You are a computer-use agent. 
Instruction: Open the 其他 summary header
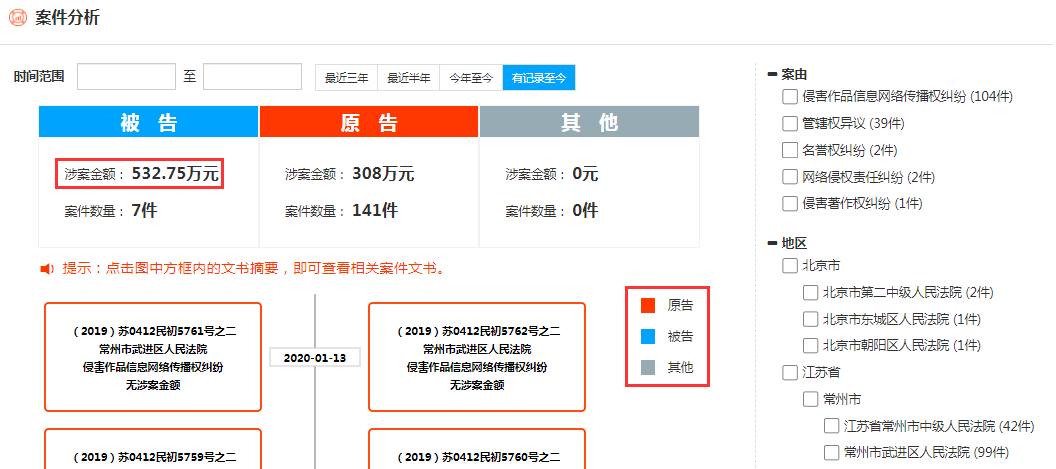coord(589,122)
